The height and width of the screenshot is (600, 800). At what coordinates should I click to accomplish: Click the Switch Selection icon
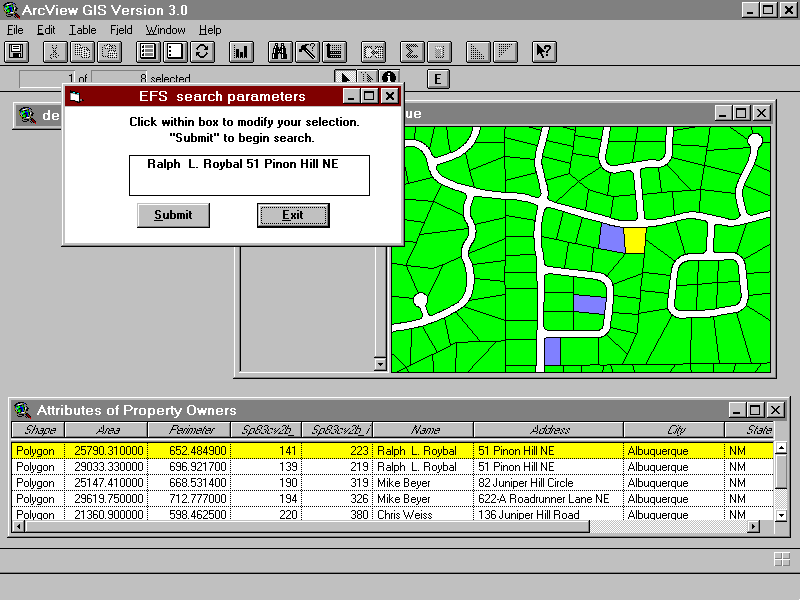click(x=203, y=52)
